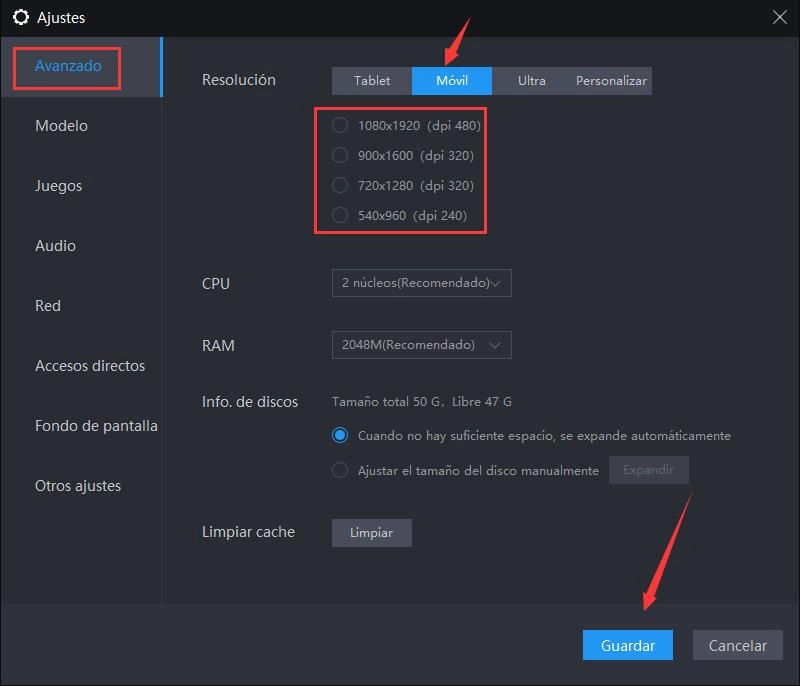
Task: Open the CPU núcleos dropdown
Action: point(421,283)
